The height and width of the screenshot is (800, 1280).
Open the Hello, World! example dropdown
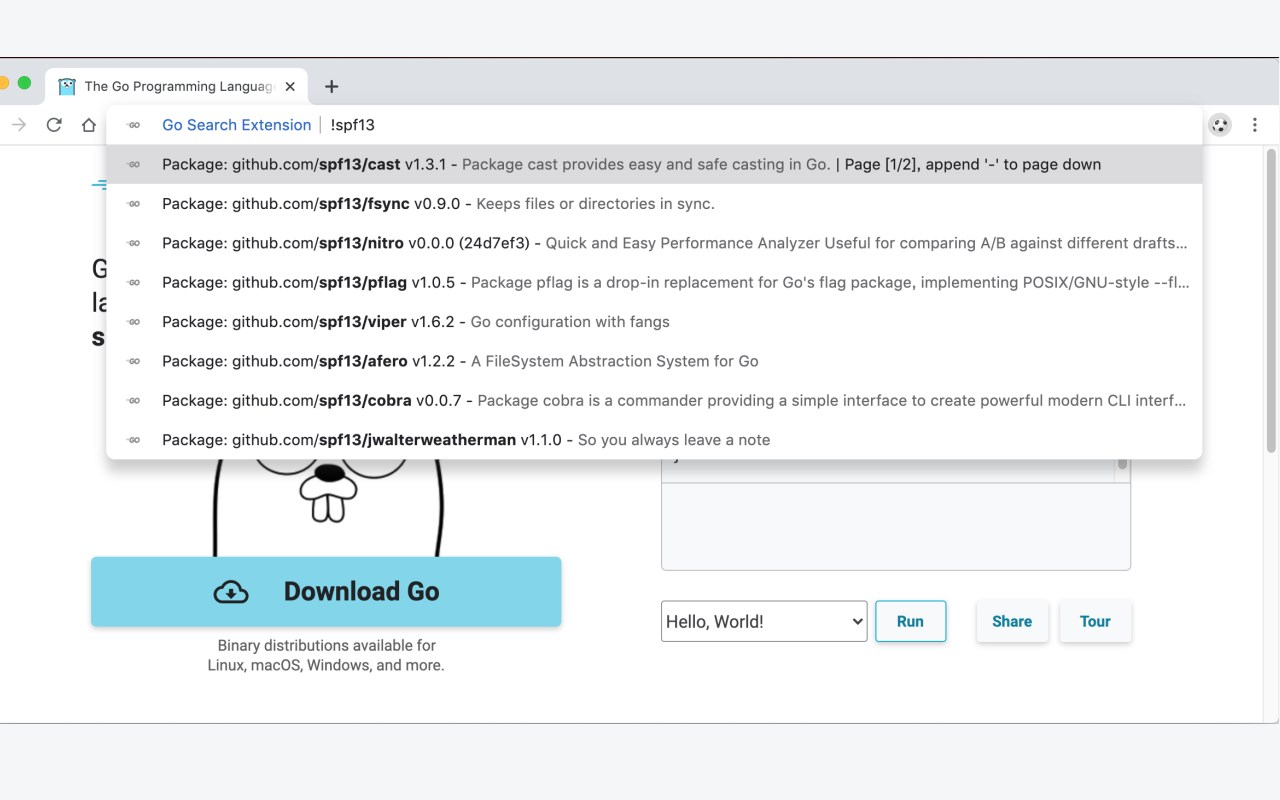coord(764,621)
